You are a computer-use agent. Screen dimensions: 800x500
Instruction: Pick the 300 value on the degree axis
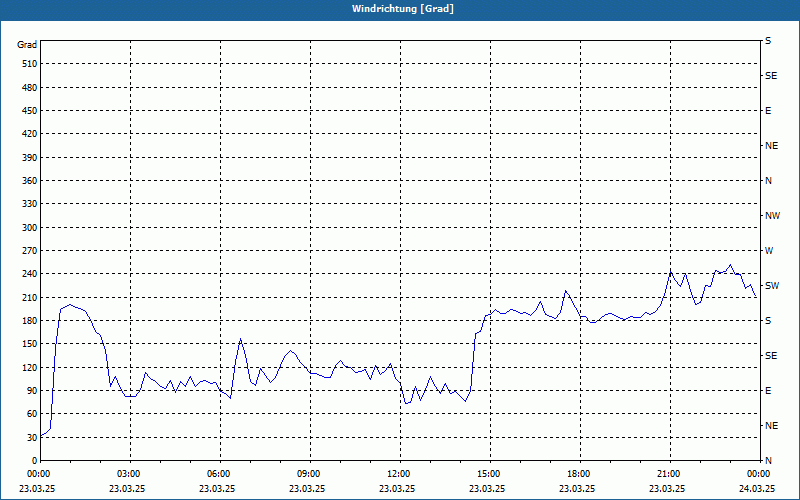[x=30, y=227]
